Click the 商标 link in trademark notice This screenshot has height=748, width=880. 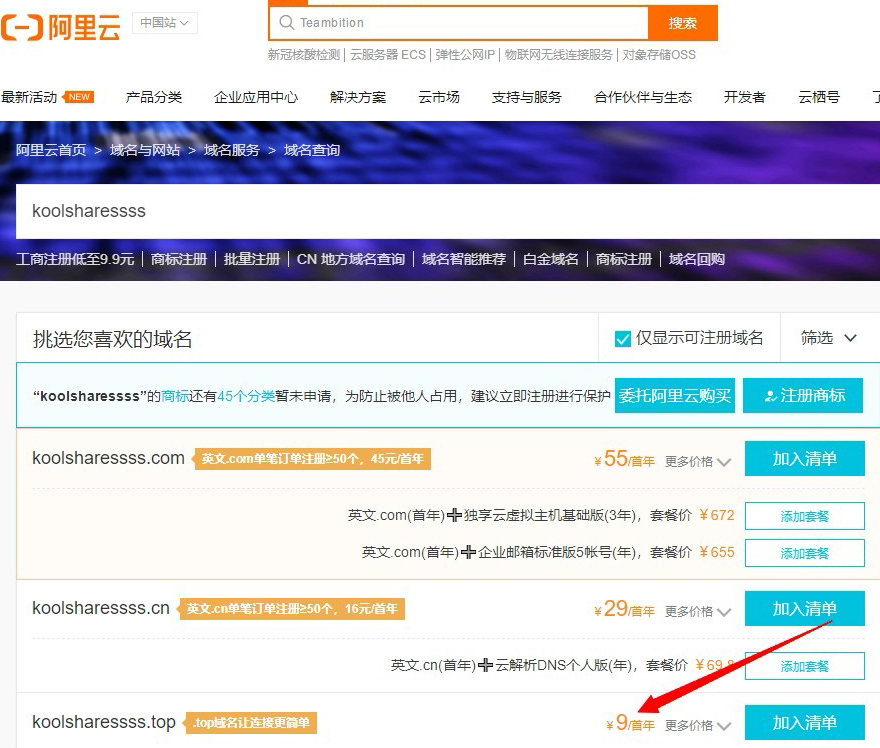click(x=175, y=396)
